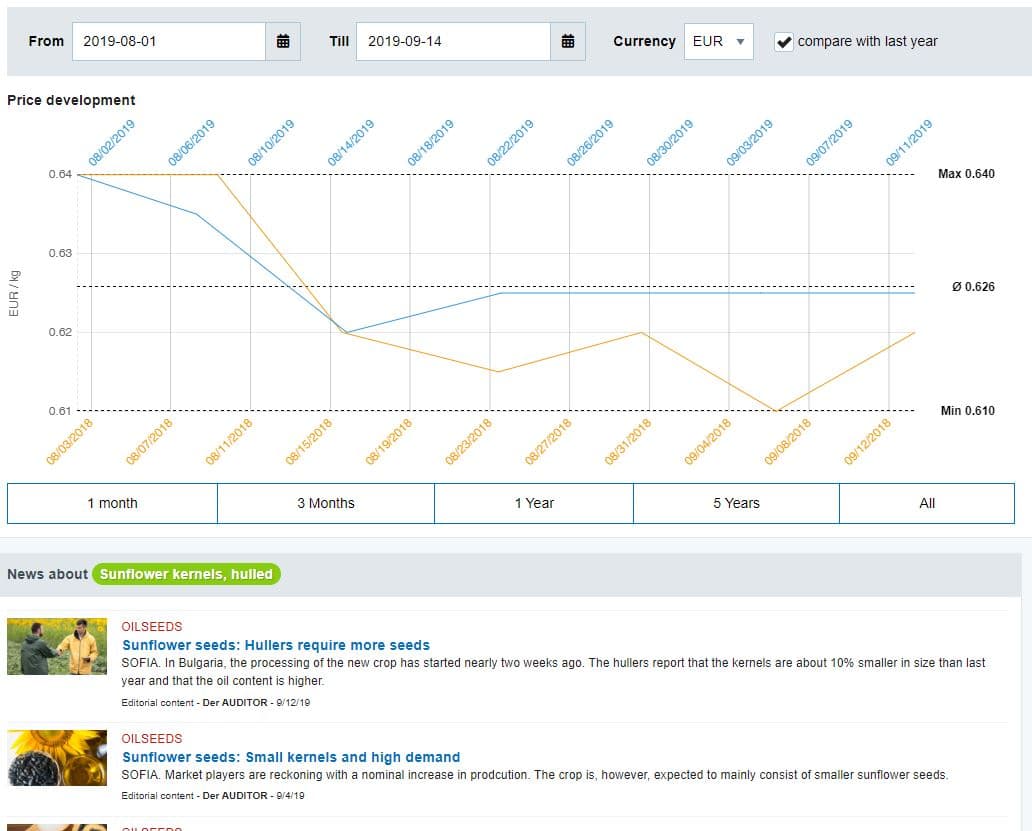Viewport: 1032px width, 831px height.
Task: Toggle the compare with last year checkbox
Action: click(783, 41)
